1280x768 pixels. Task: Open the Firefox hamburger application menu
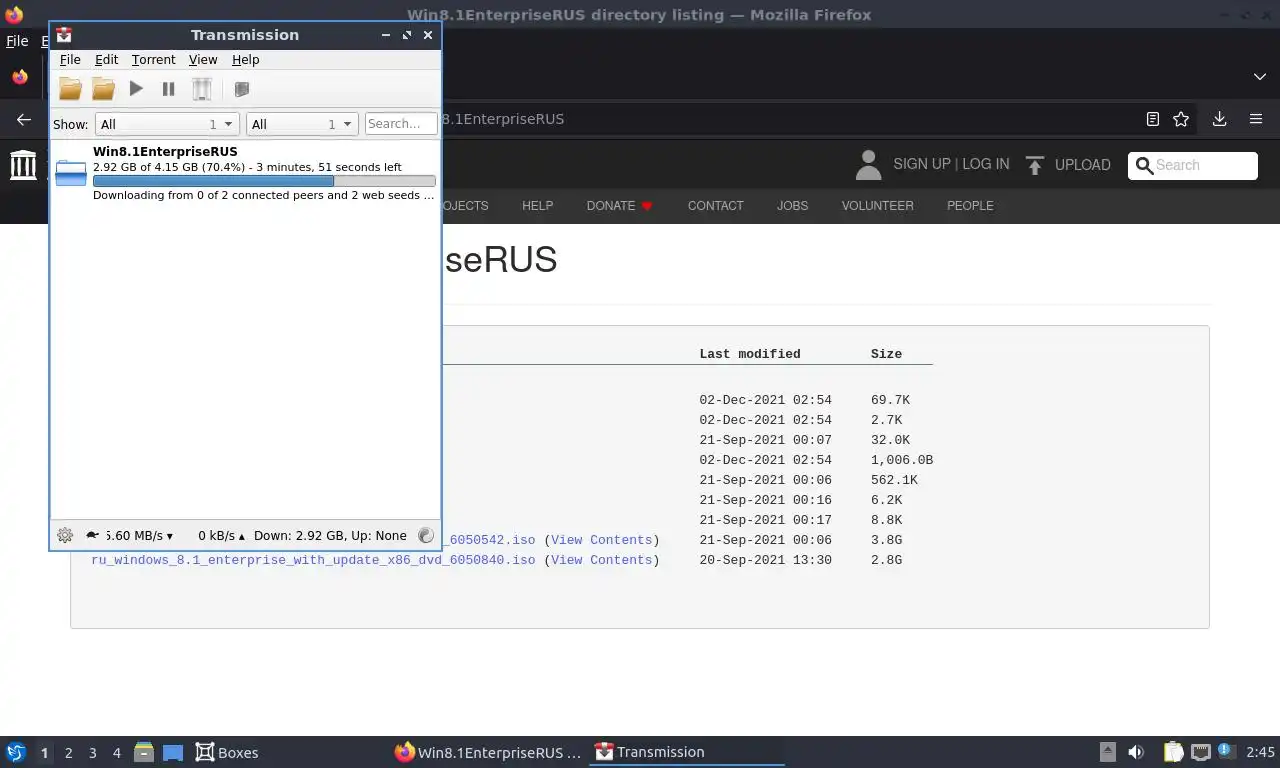pos(1256,119)
